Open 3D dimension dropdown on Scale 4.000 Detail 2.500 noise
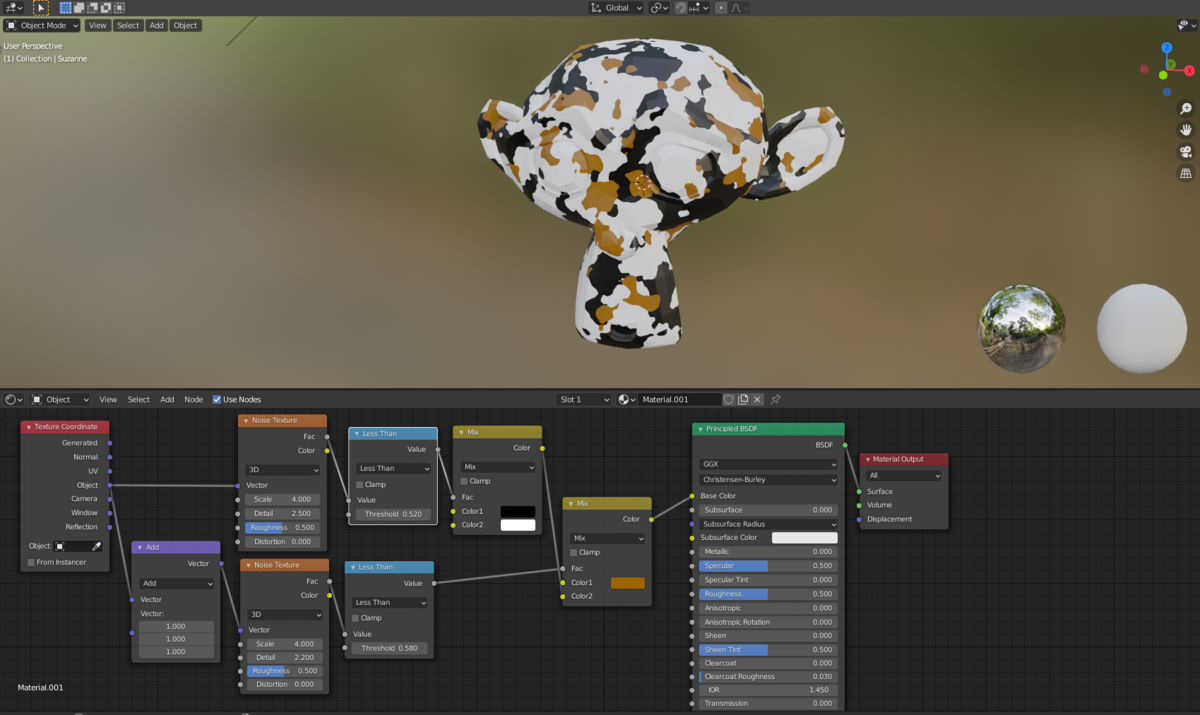Screen dimensions: 1200x715 (283, 470)
